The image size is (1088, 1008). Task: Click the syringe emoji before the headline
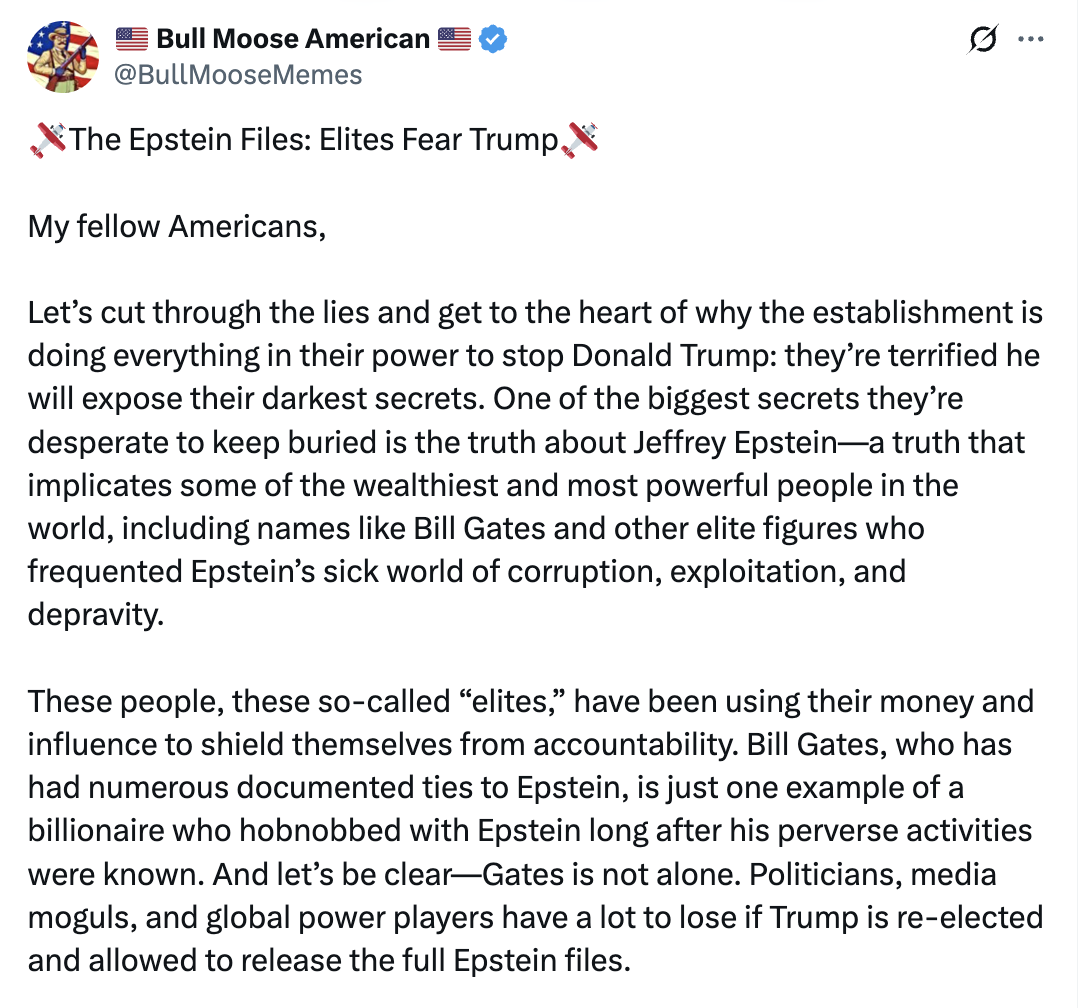point(48,140)
